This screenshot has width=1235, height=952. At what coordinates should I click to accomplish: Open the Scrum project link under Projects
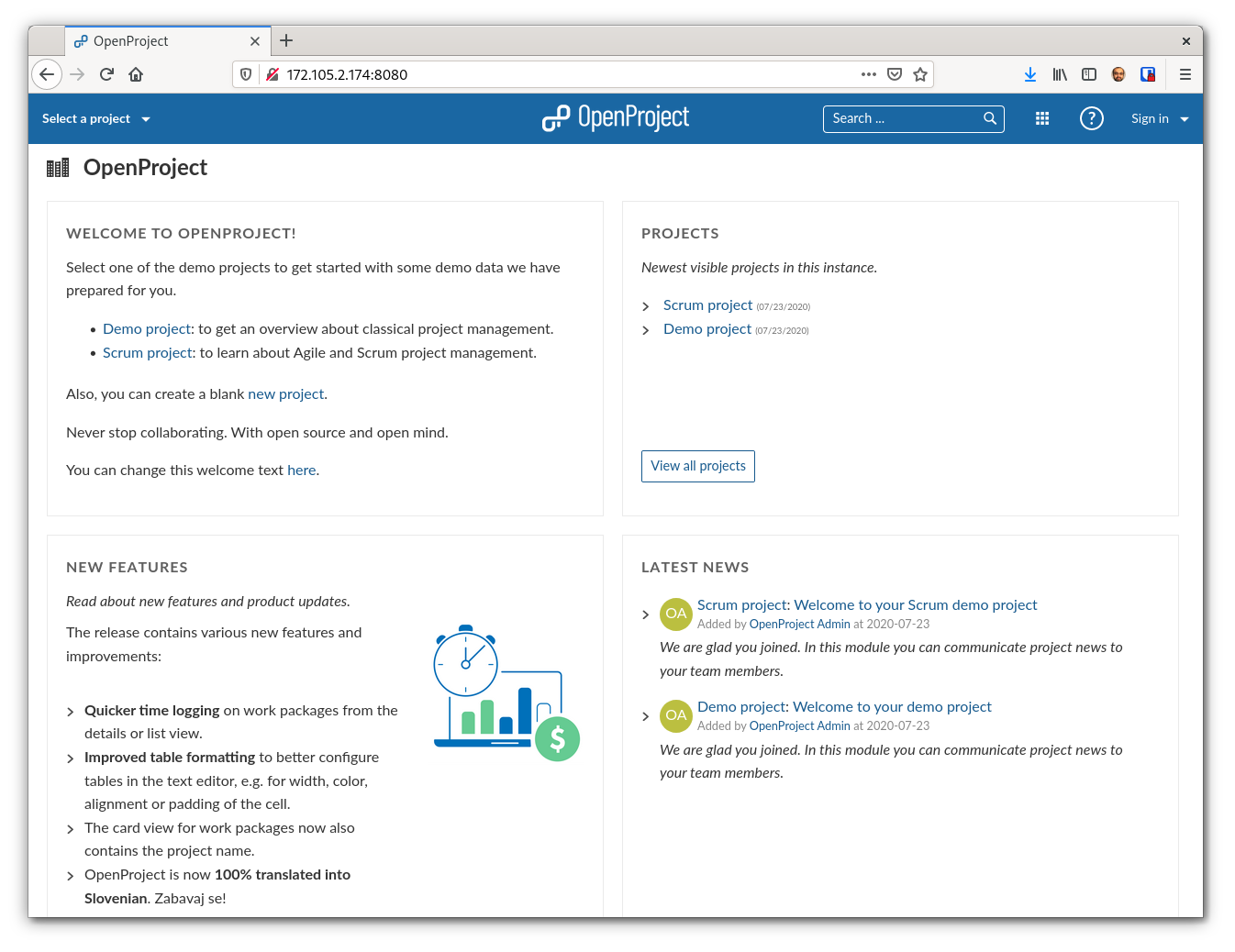[707, 305]
